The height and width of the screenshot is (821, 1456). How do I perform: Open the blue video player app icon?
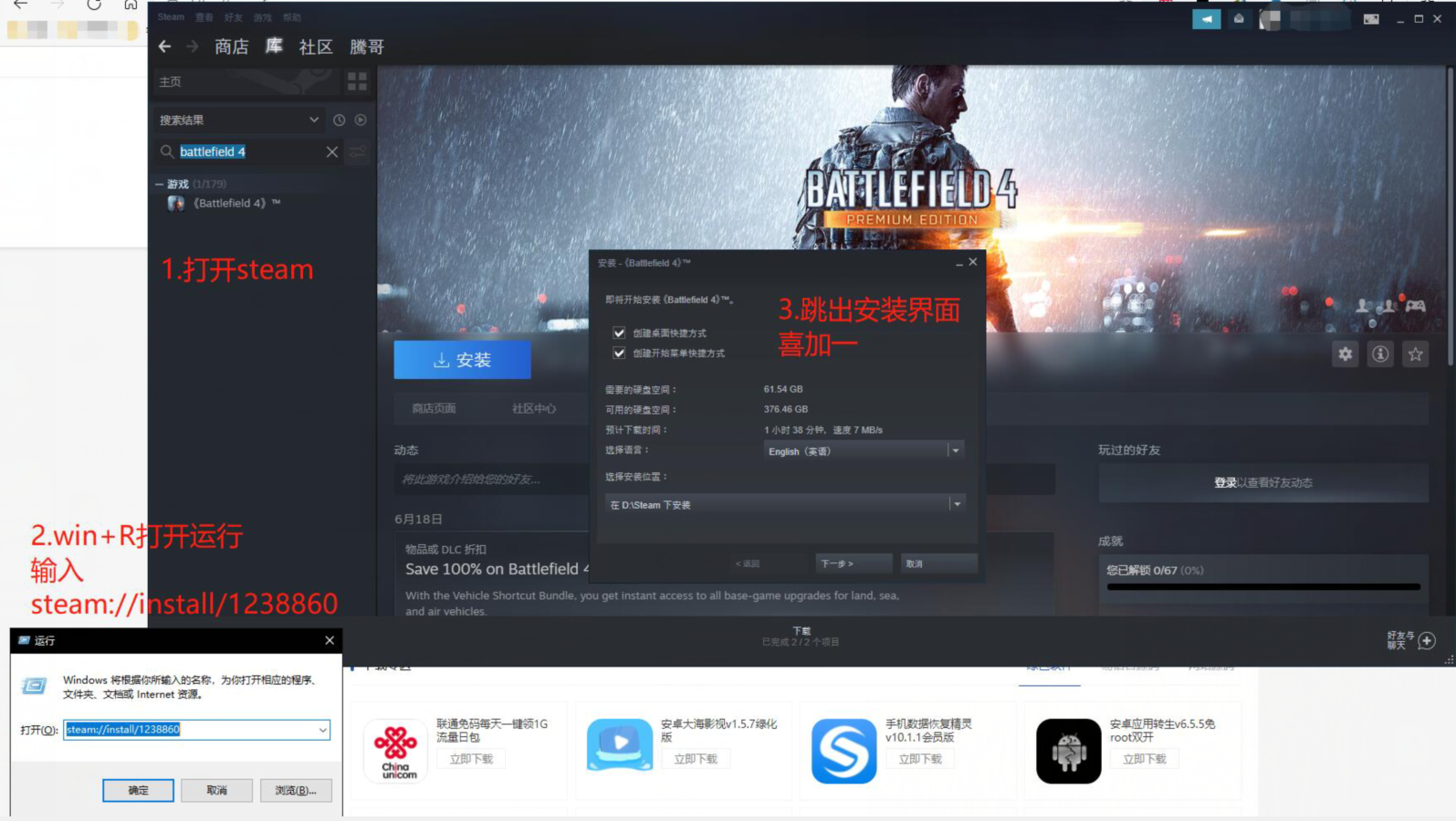click(620, 745)
